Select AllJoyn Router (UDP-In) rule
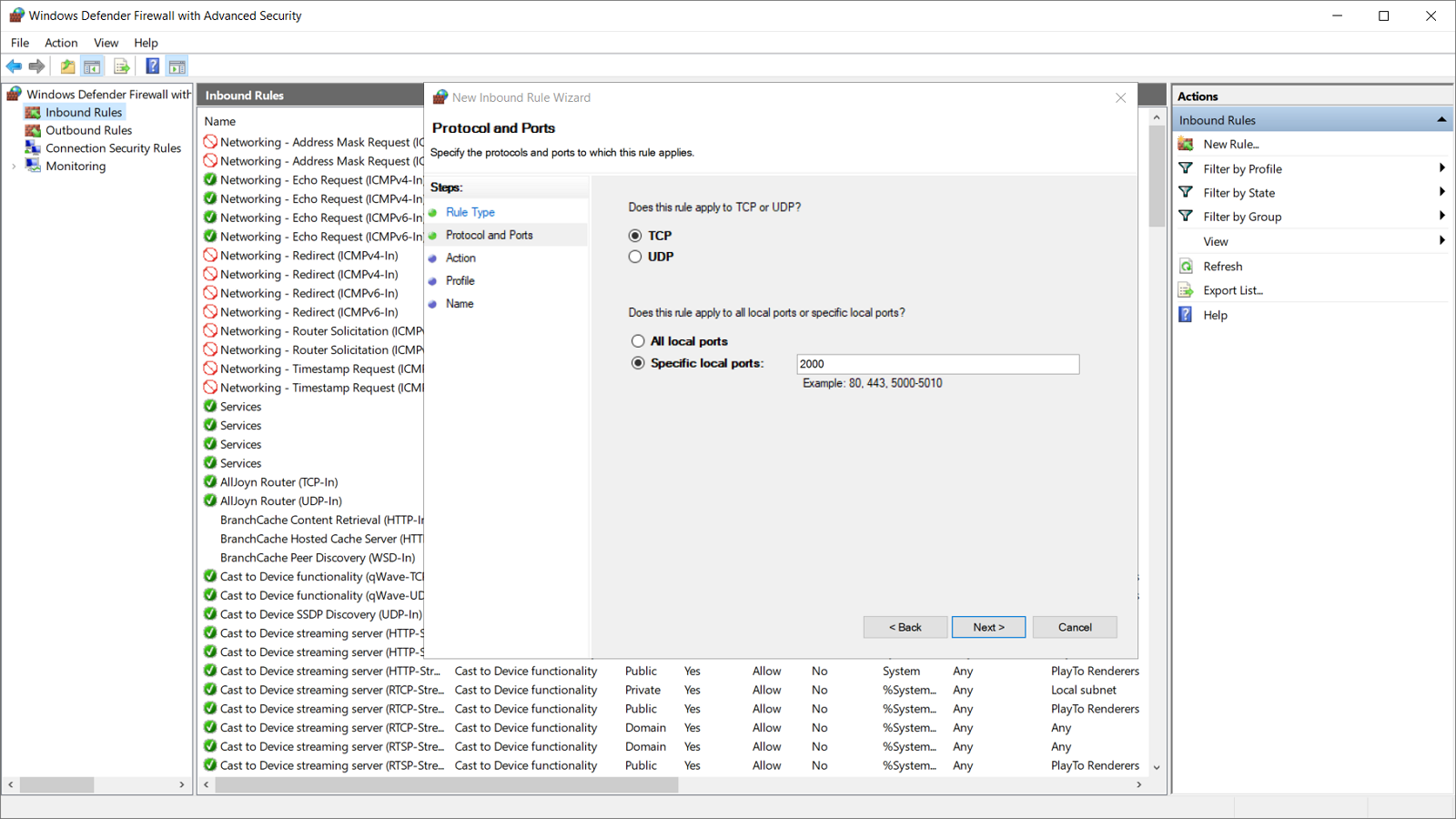Image resolution: width=1456 pixels, height=819 pixels. click(281, 500)
